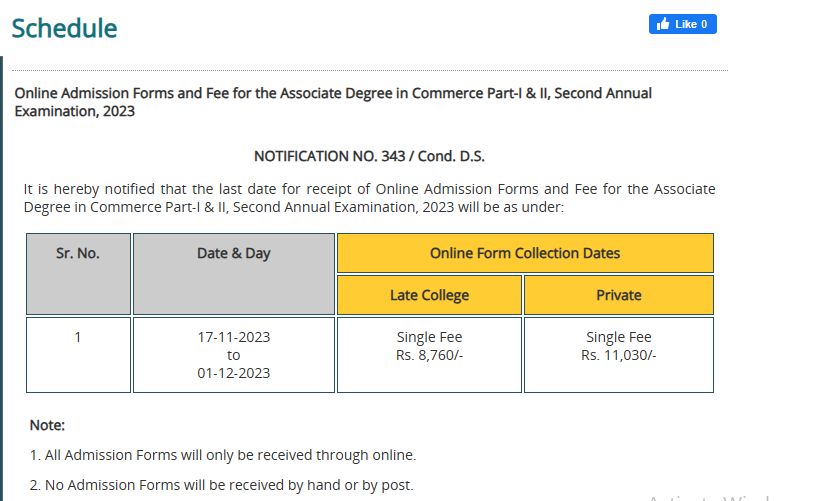Click note about no forms by hand

click(x=221, y=485)
